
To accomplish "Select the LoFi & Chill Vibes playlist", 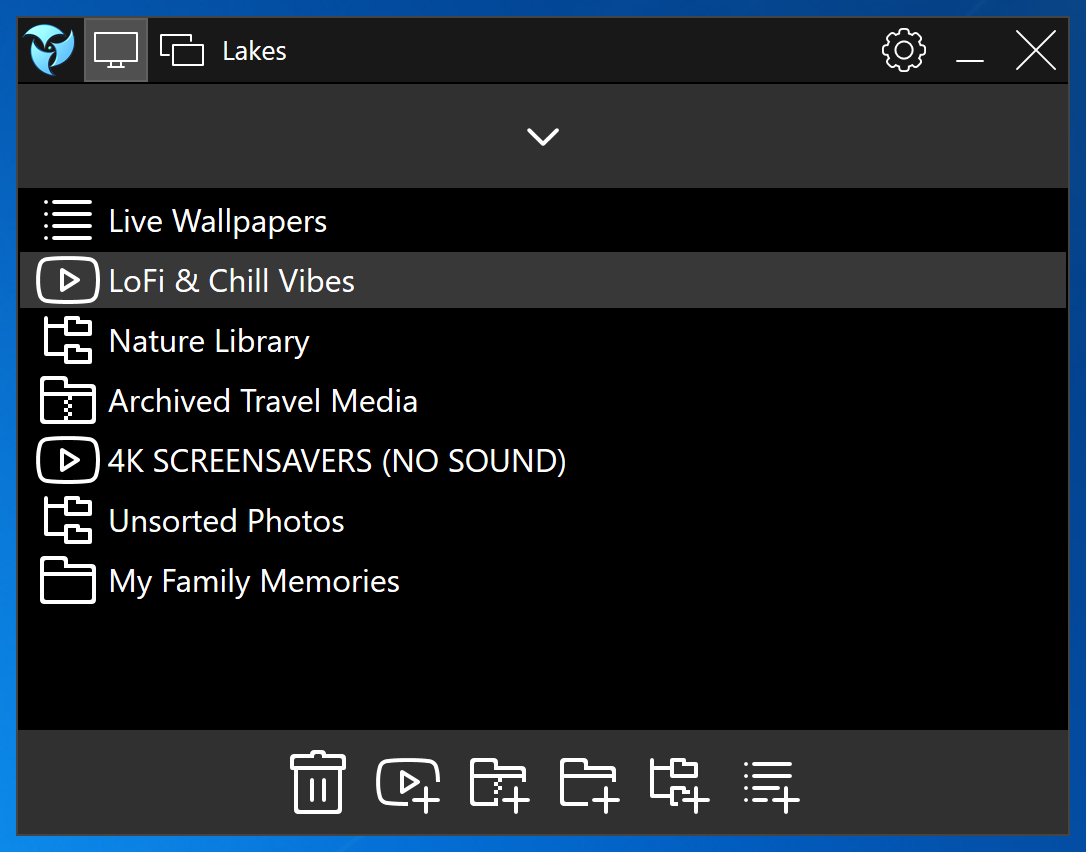I will pos(231,280).
